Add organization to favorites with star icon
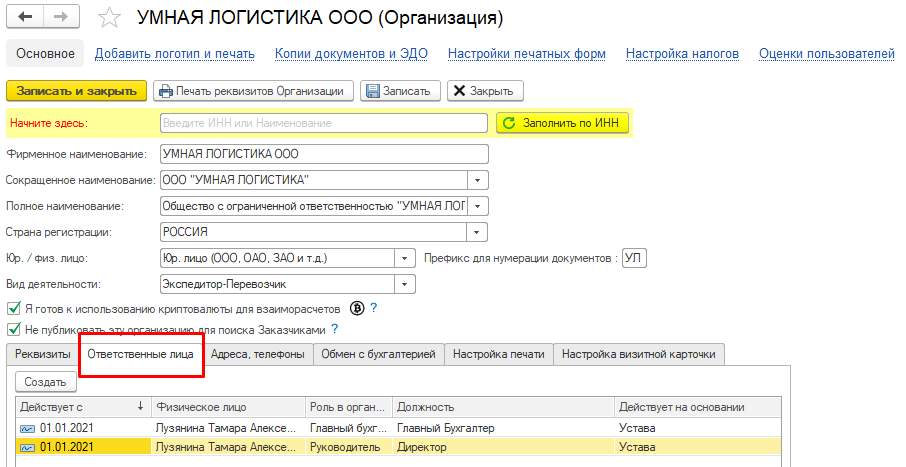Viewport: 906px width, 467px height. pyautogui.click(x=109, y=18)
